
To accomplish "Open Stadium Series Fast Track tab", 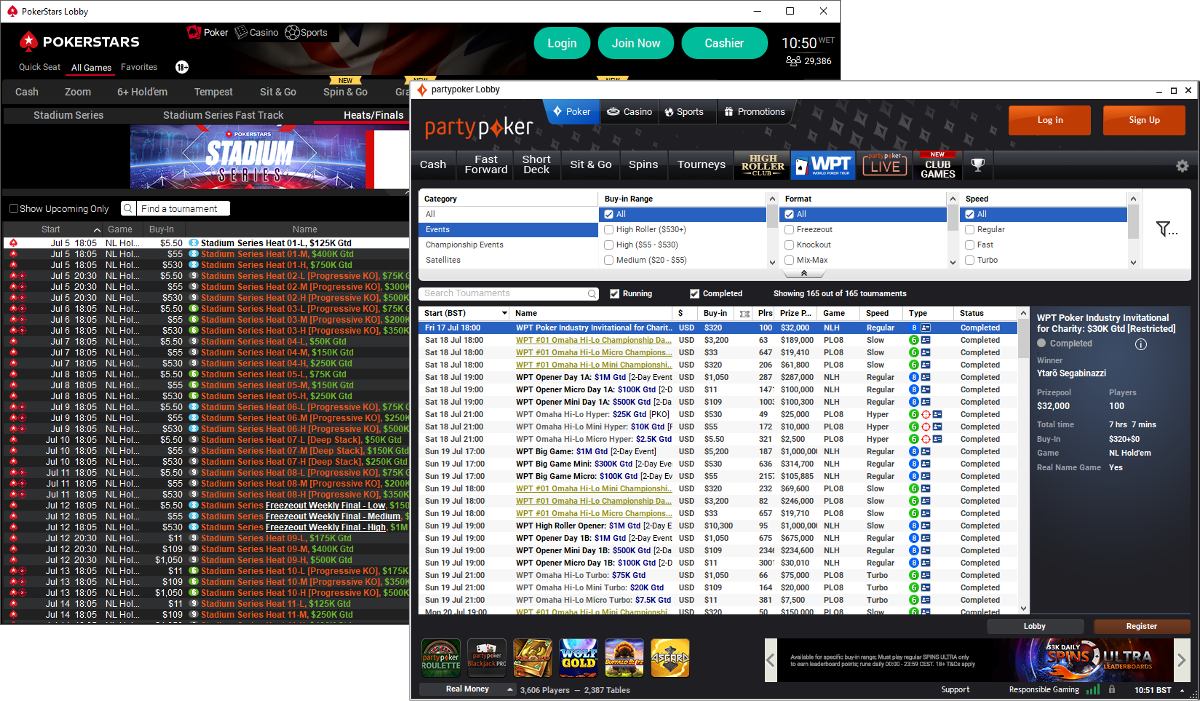I will click(x=223, y=115).
